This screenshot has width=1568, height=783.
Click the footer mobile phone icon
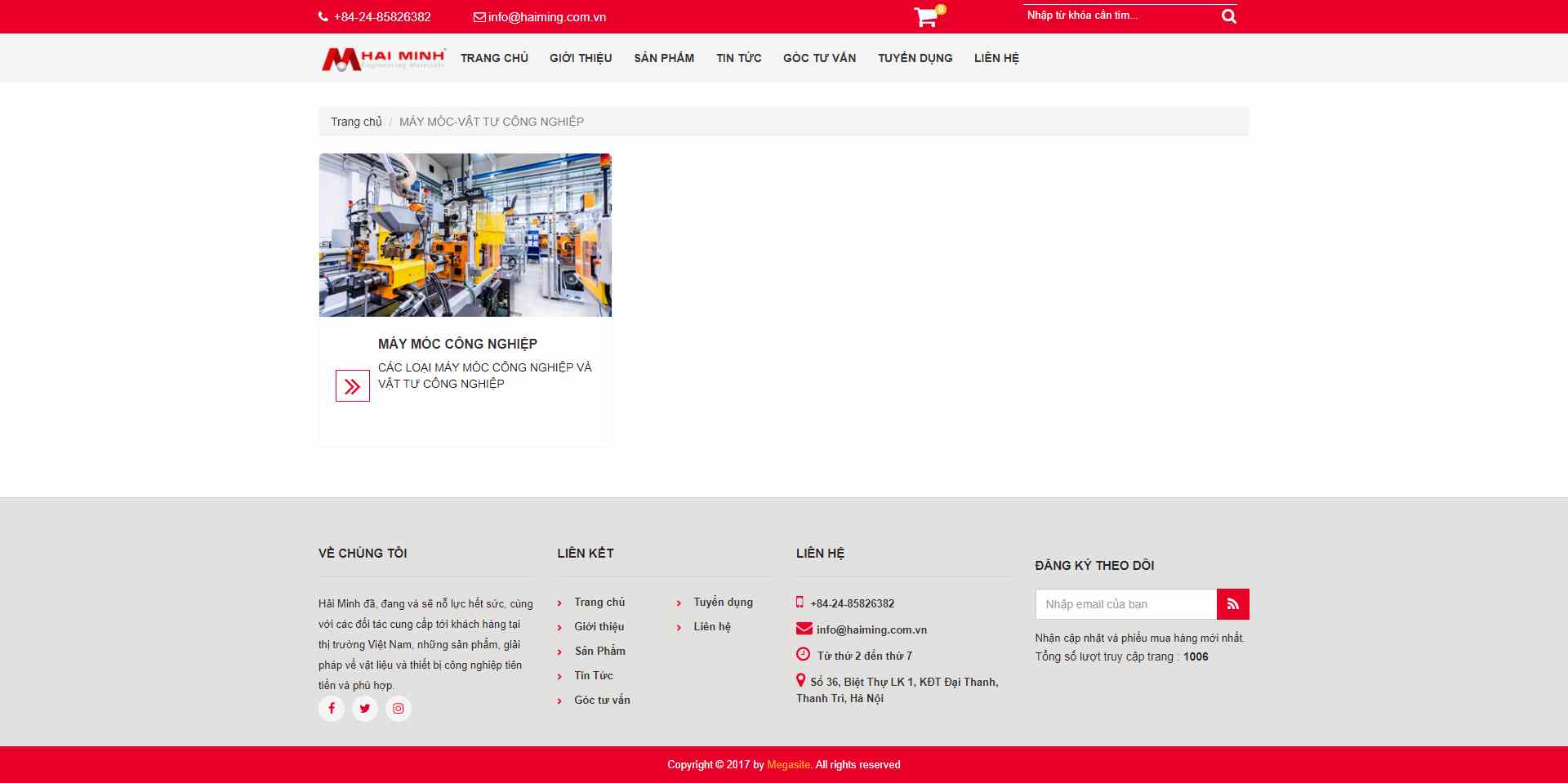tap(800, 603)
